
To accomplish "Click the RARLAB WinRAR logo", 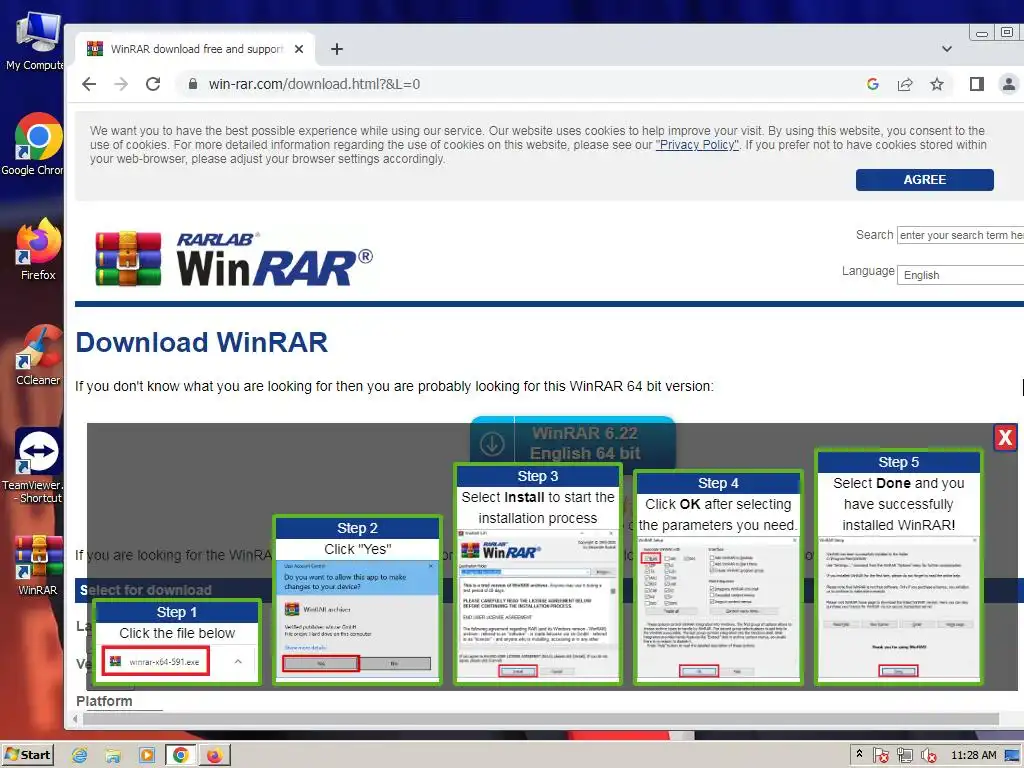I will pos(234,259).
